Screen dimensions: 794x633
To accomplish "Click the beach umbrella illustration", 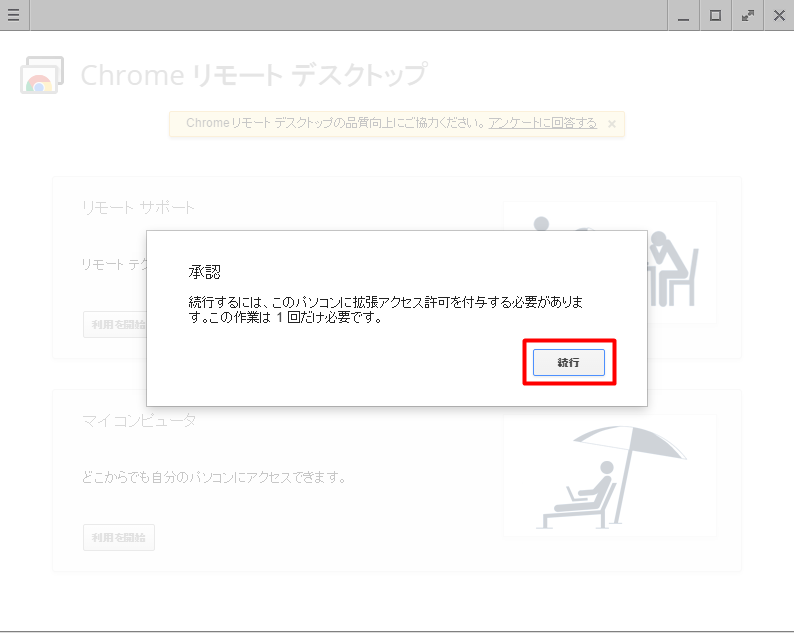I will click(x=610, y=476).
